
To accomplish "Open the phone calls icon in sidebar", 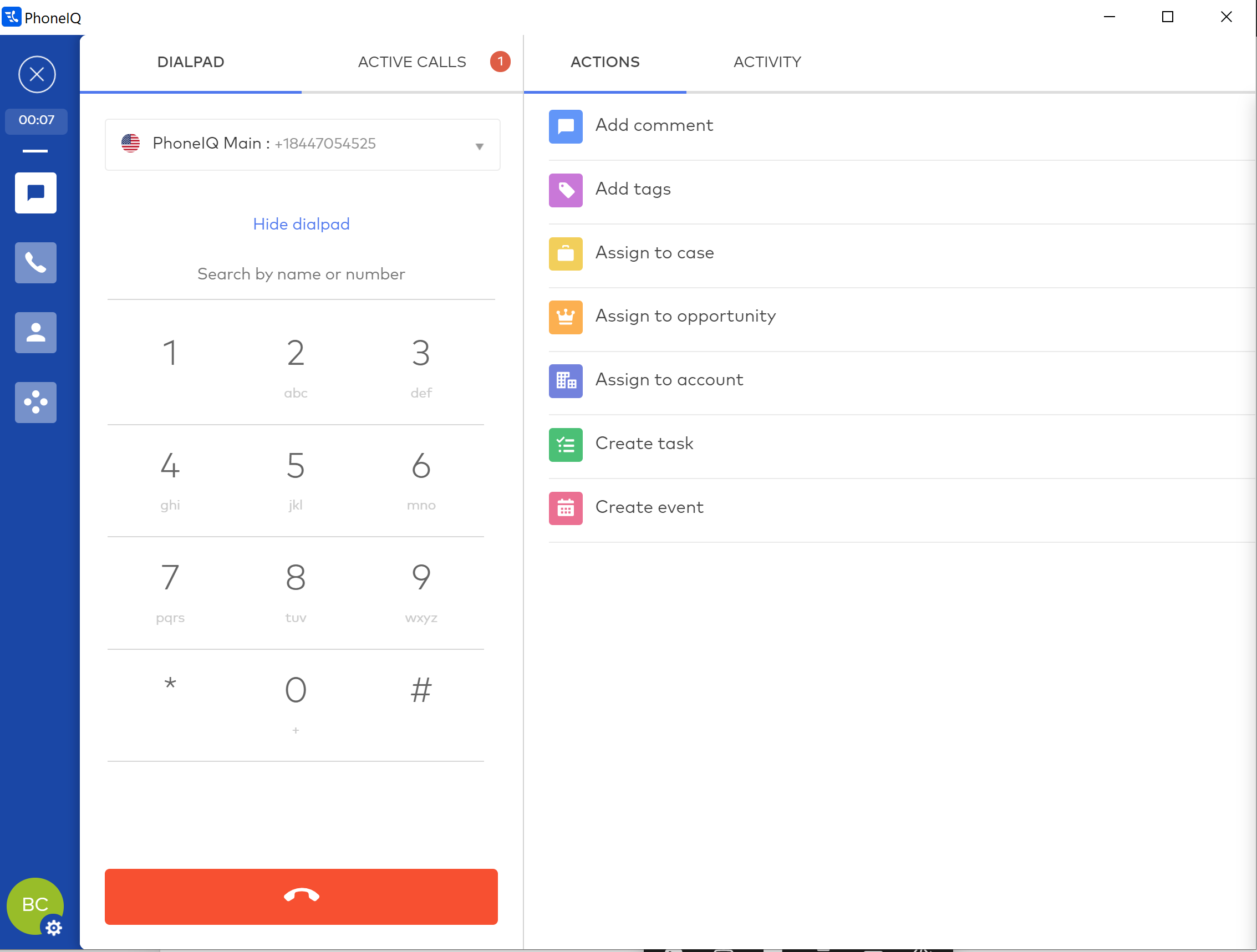I will pos(36,263).
